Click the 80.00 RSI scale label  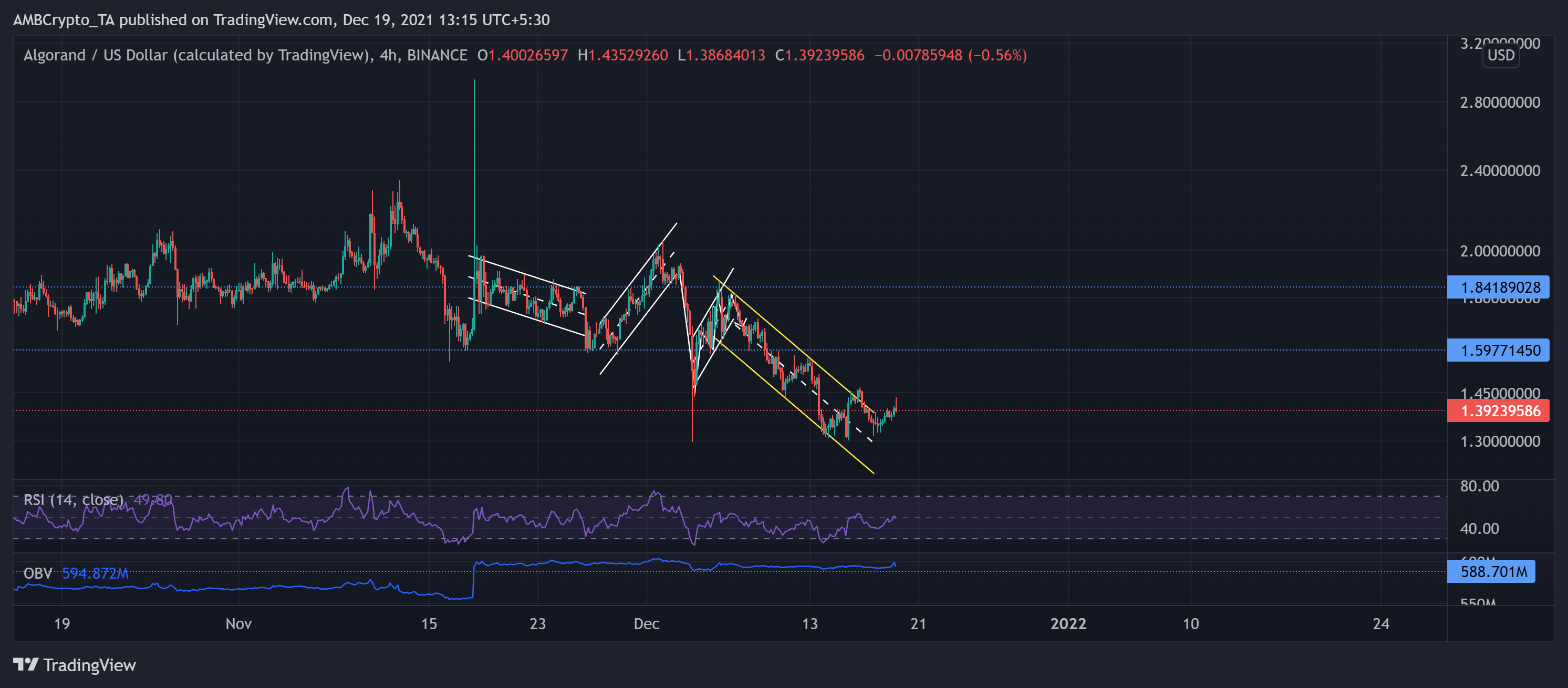point(1479,486)
